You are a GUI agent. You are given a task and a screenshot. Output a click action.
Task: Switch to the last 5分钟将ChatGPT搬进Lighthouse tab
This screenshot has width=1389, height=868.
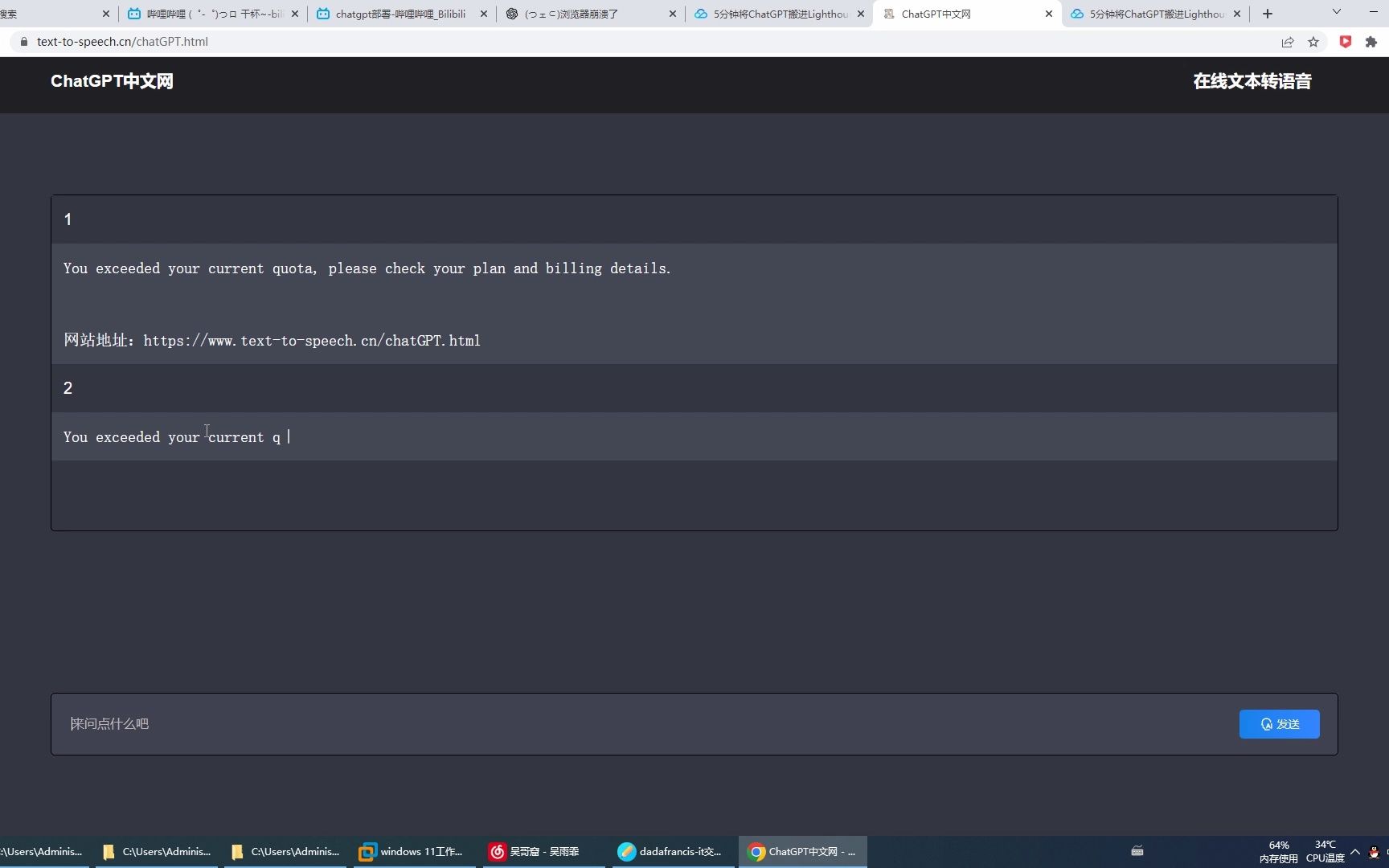point(1155,14)
